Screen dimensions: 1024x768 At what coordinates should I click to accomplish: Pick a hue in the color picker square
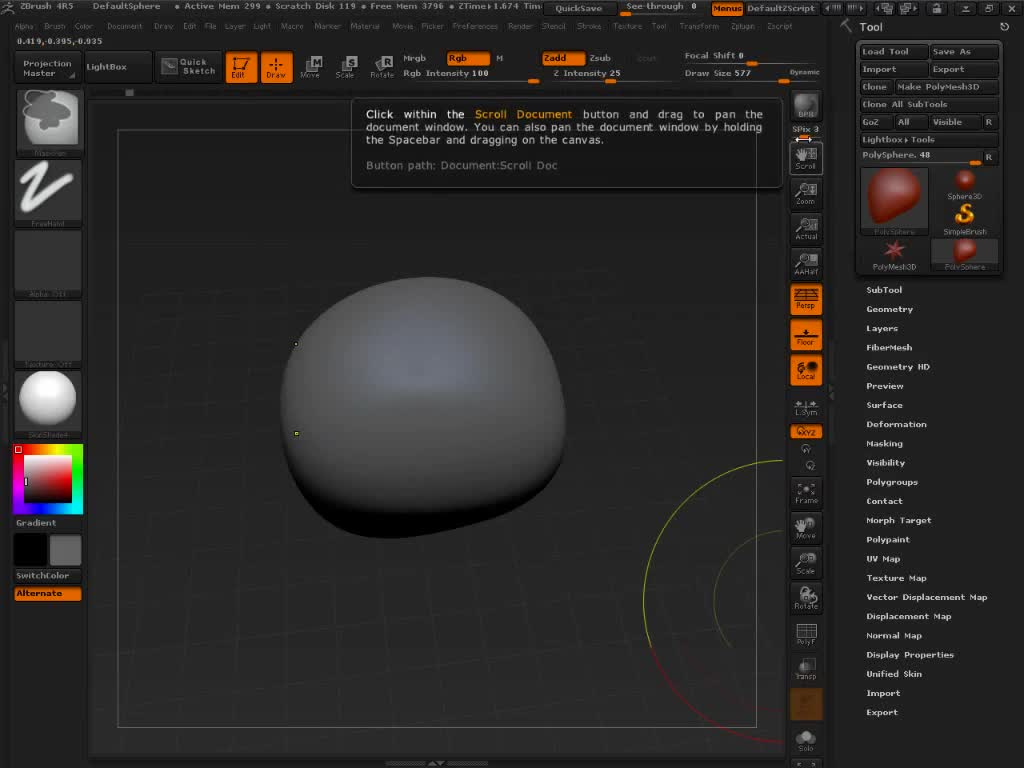tap(48, 479)
